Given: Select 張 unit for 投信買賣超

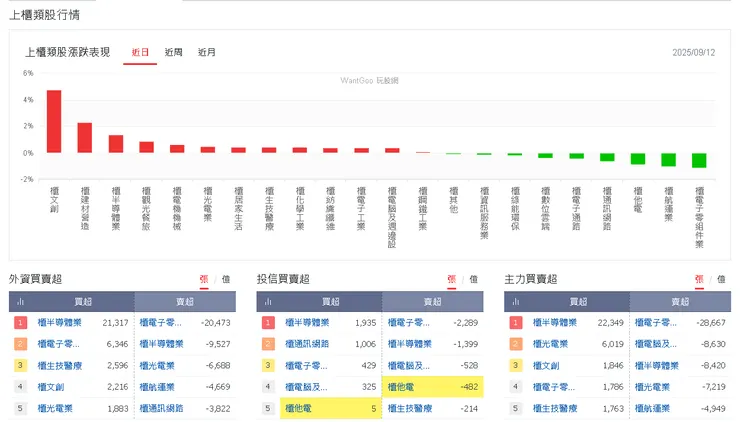Looking at the screenshot, I should [452, 279].
